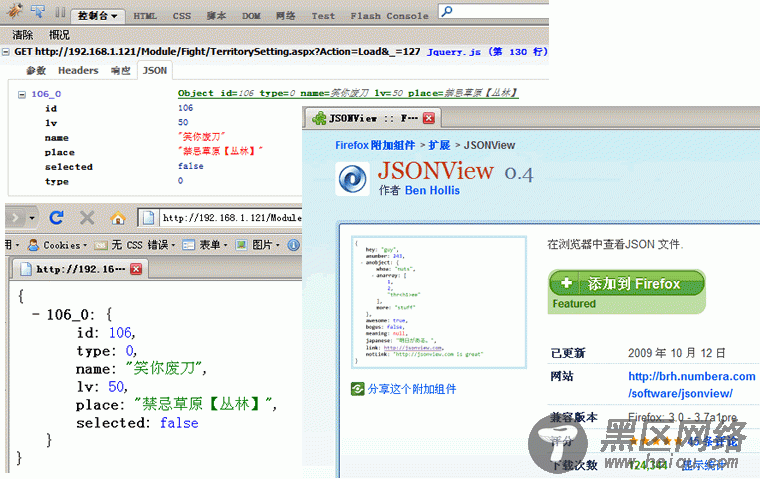Viewport: 760px width, 479px height.
Task: Open the forward history dropdown arrow
Action: pyautogui.click(x=32, y=218)
